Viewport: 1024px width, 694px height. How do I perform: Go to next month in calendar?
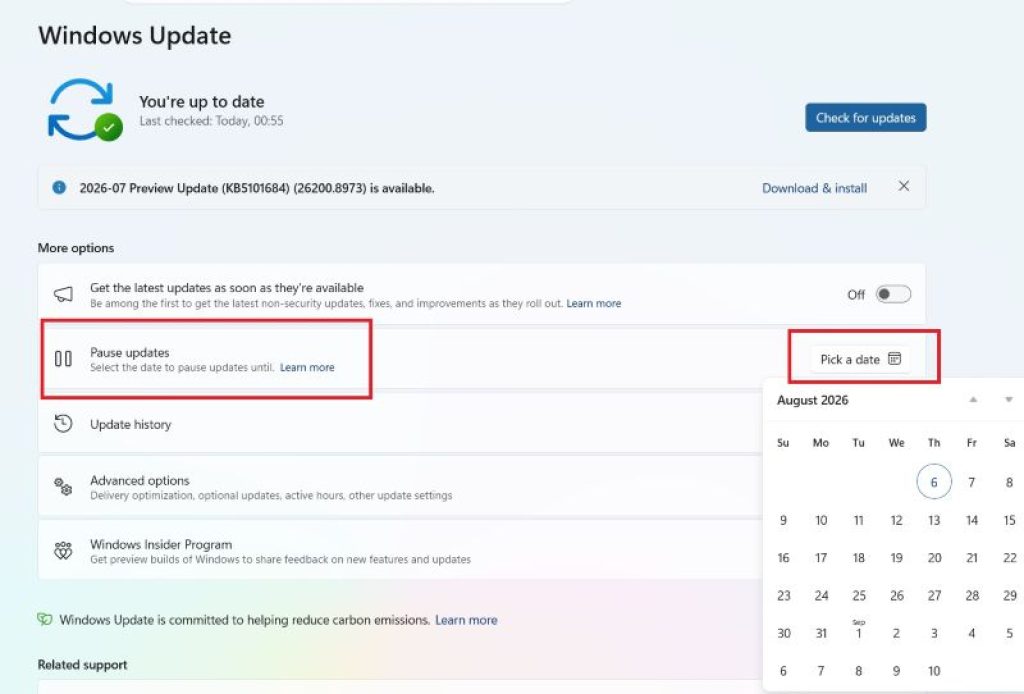point(1009,400)
